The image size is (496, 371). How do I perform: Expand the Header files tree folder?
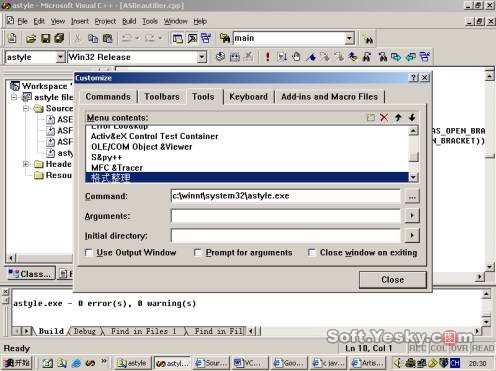26,164
